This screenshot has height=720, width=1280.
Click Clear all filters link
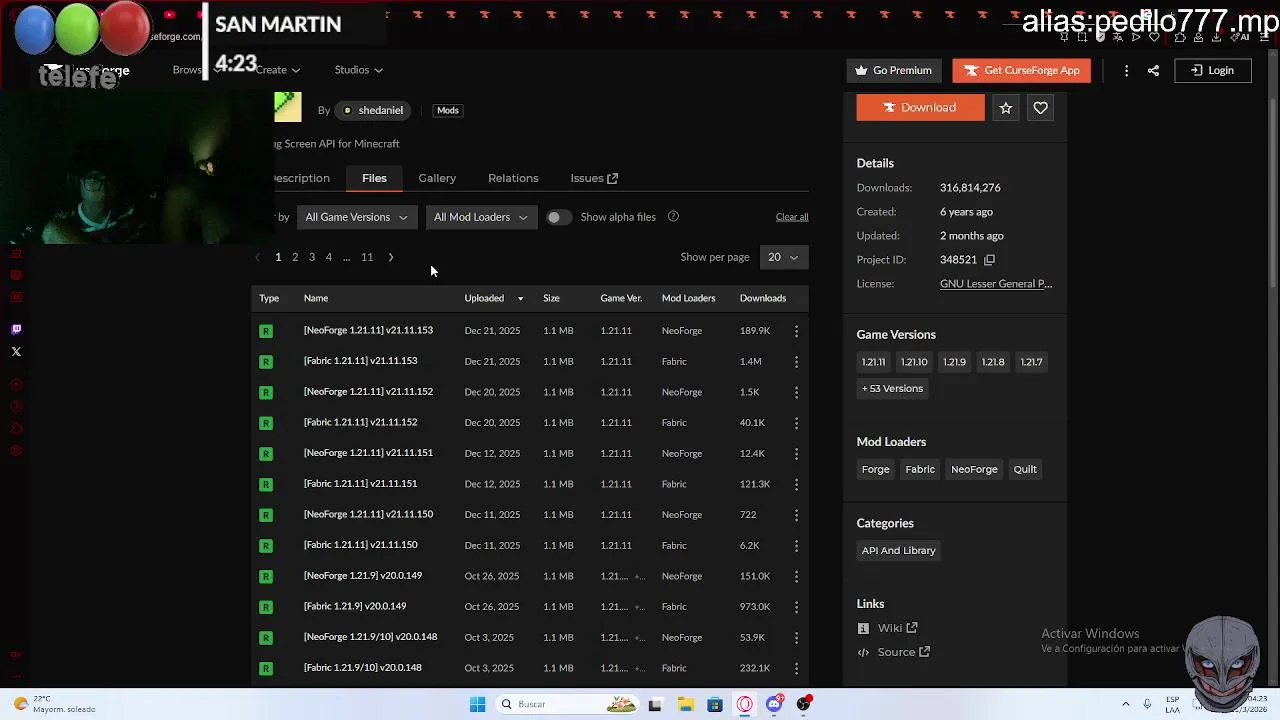point(792,217)
